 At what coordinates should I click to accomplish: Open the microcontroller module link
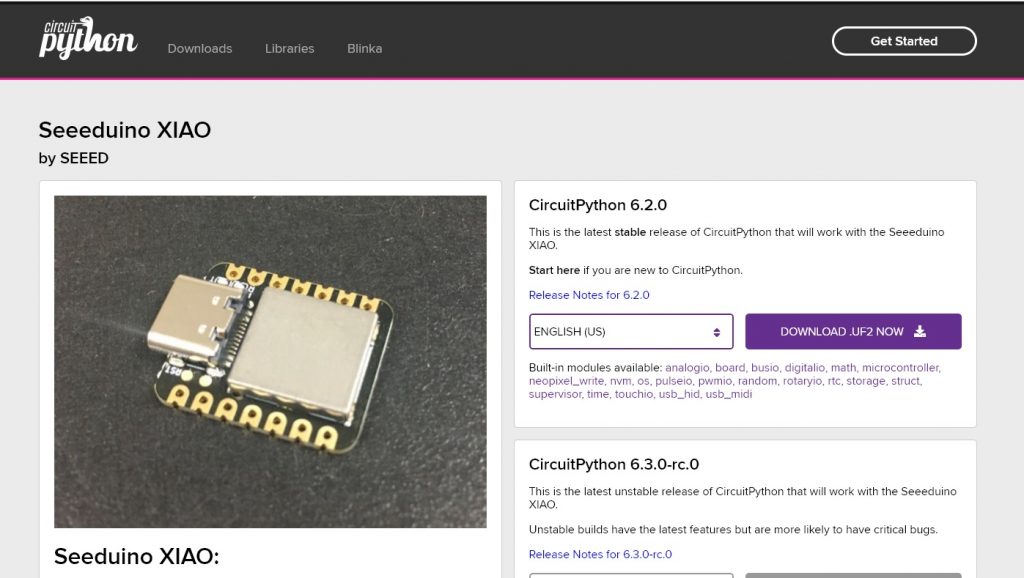coord(901,368)
